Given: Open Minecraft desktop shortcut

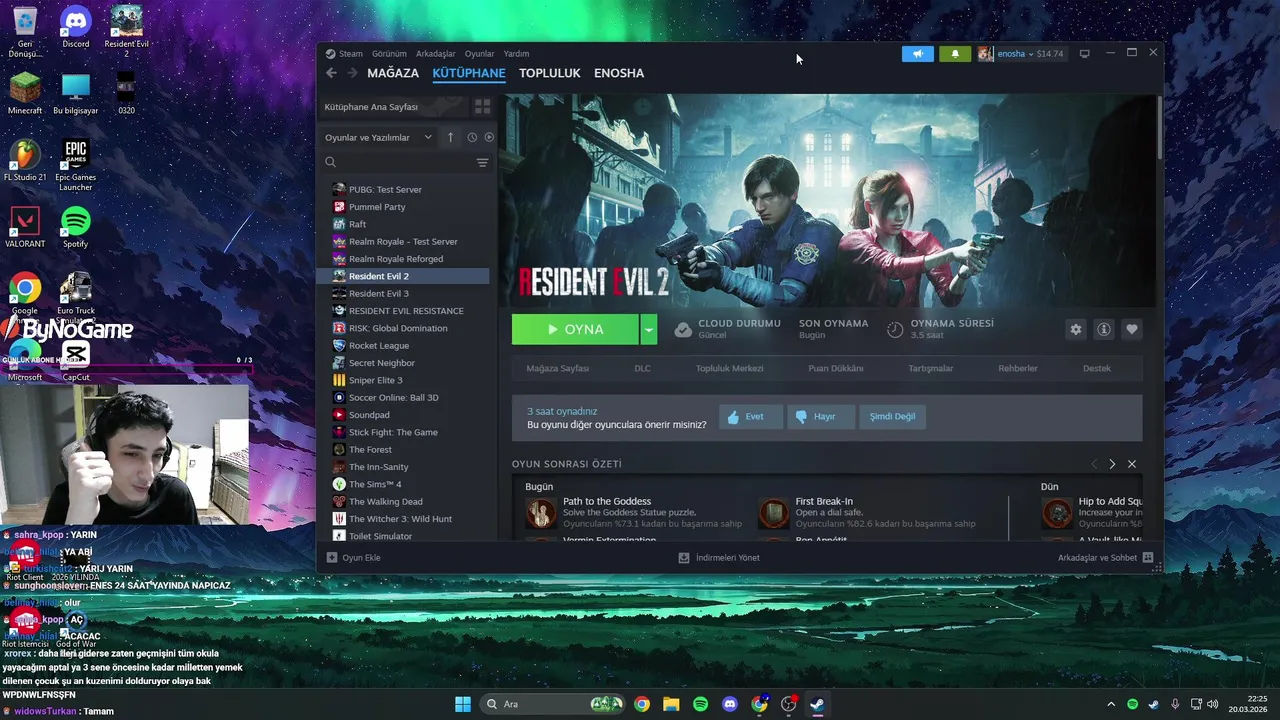Looking at the screenshot, I should (25, 94).
